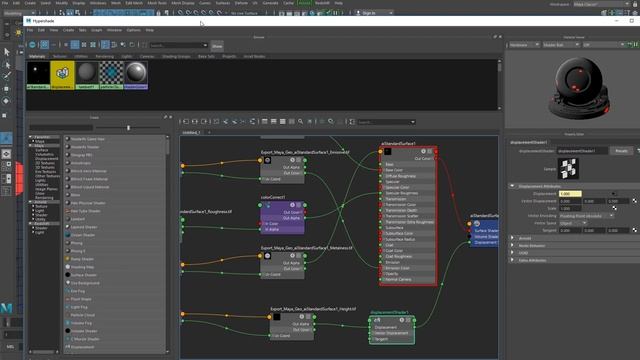Click the black swatch icon on Height file node
Viewport: 640px width, 360px height.
(277, 317)
